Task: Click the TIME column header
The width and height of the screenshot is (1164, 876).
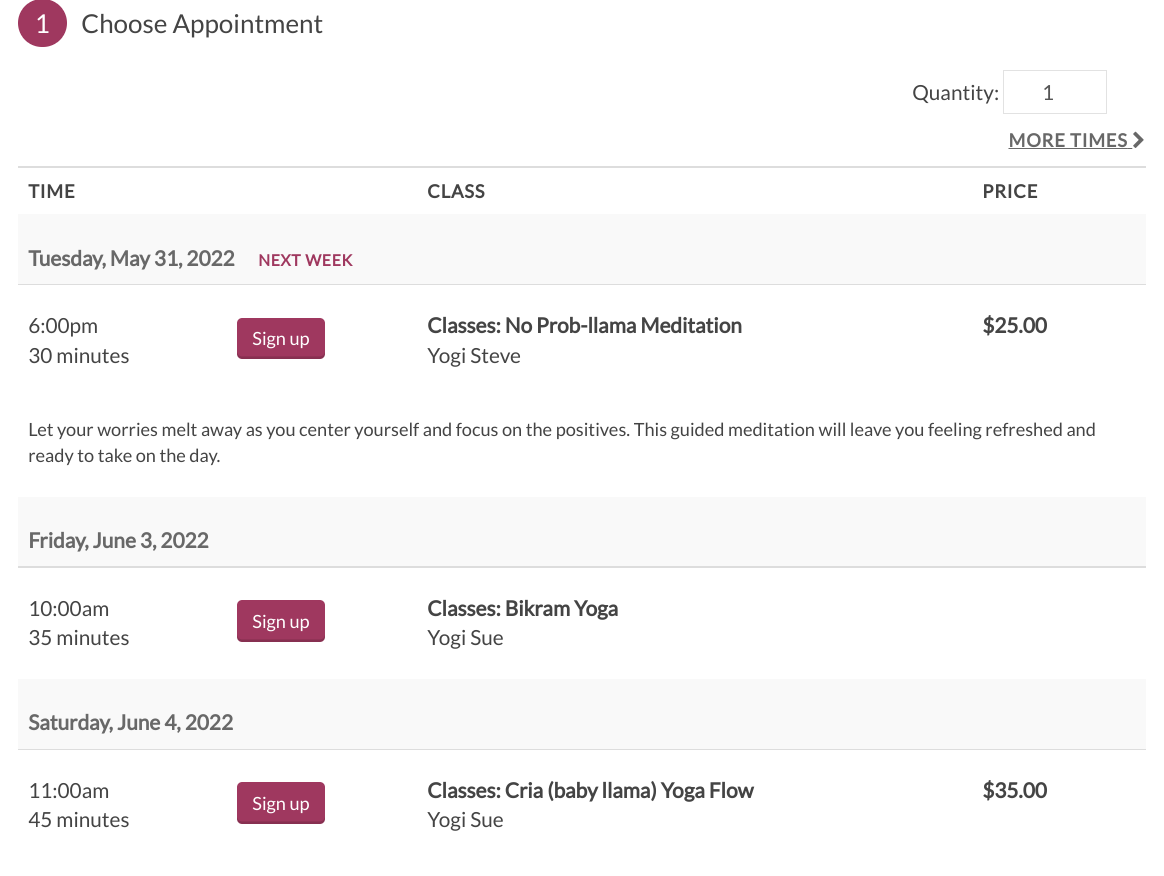Action: tap(51, 191)
